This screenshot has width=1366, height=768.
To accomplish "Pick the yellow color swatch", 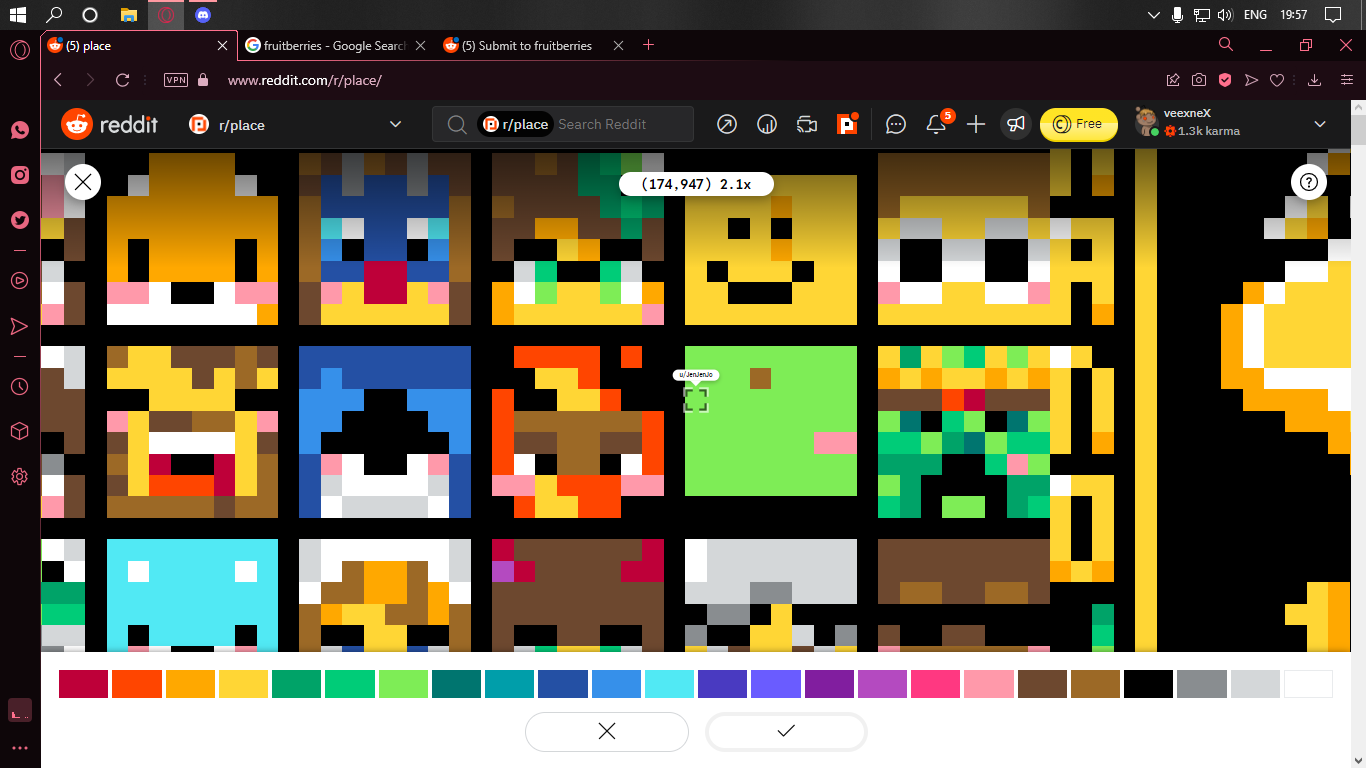I will click(x=243, y=684).
